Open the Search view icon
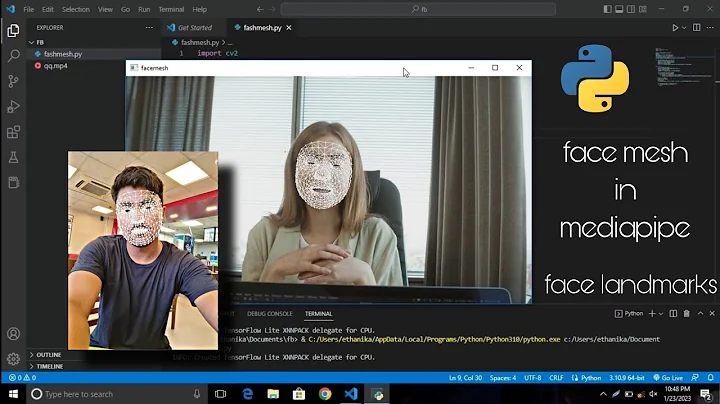The height and width of the screenshot is (404, 720). pos(13,56)
